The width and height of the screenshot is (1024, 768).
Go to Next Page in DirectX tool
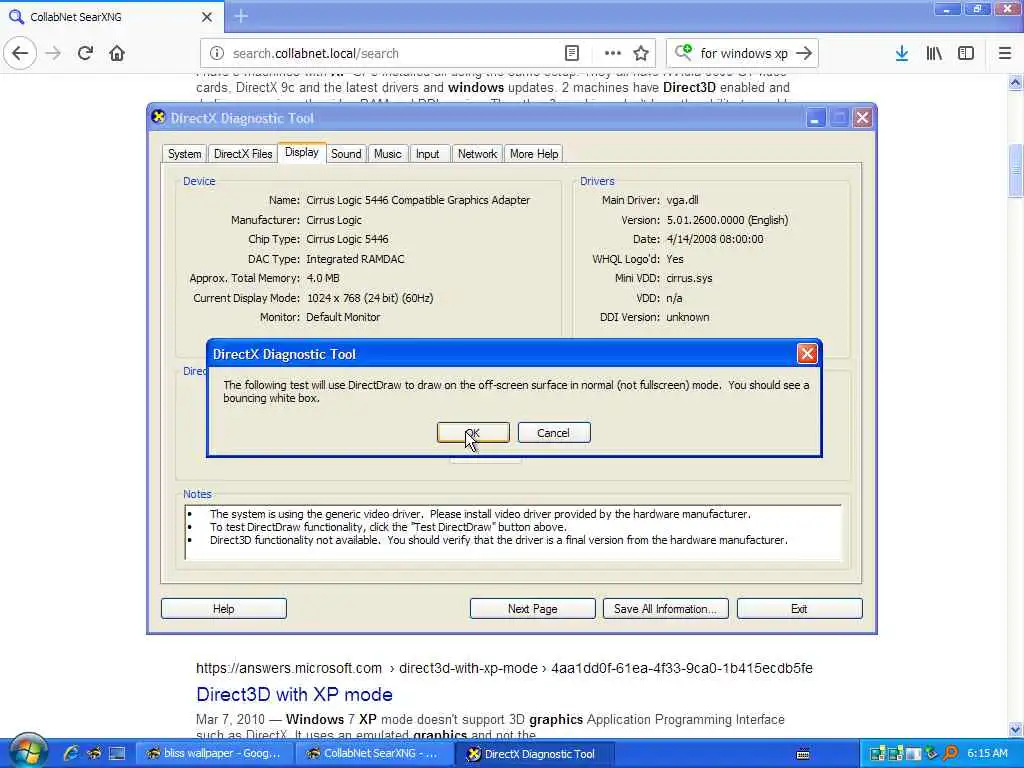[x=532, y=608]
